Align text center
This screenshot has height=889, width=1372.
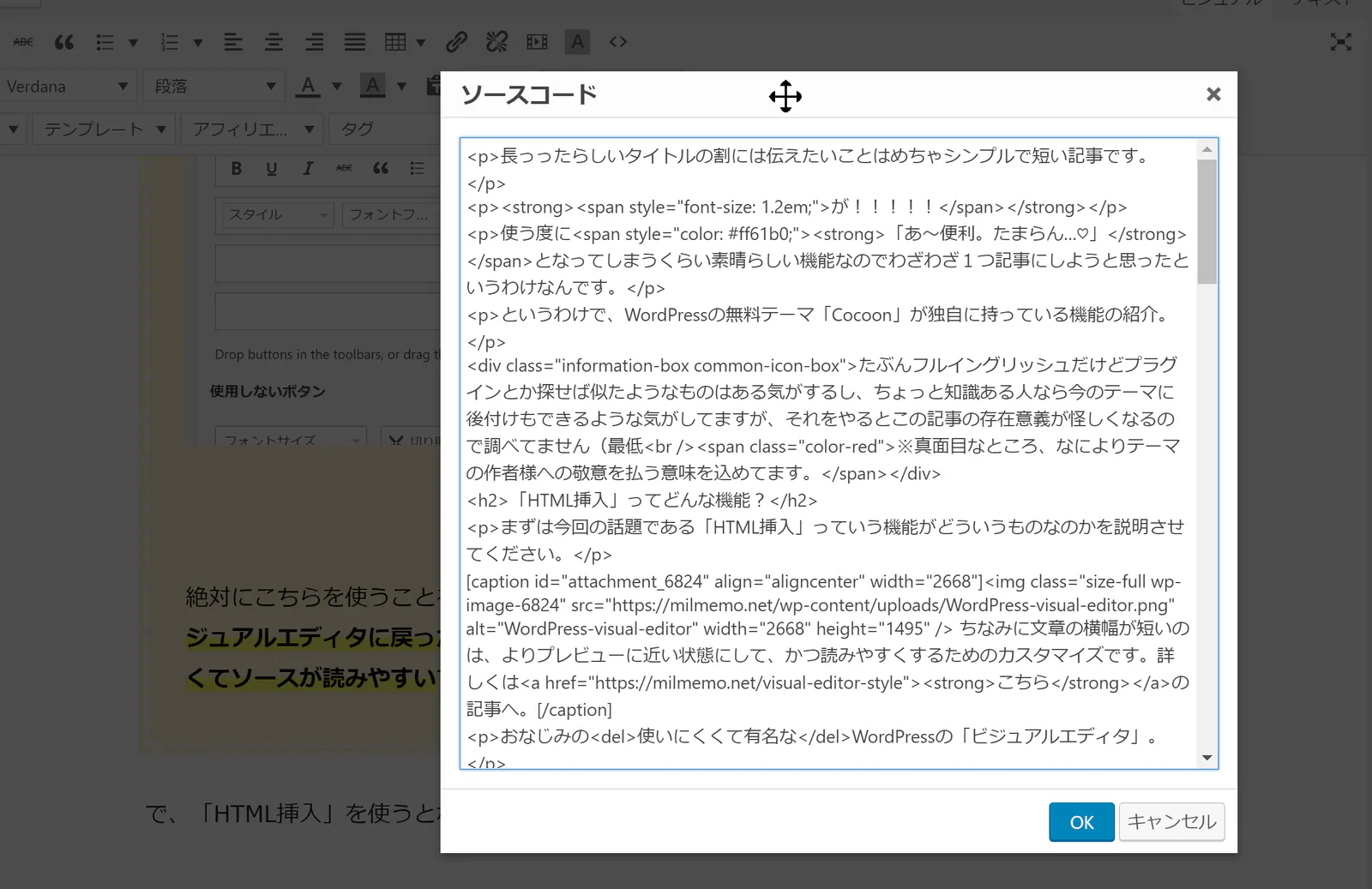pyautogui.click(x=274, y=41)
